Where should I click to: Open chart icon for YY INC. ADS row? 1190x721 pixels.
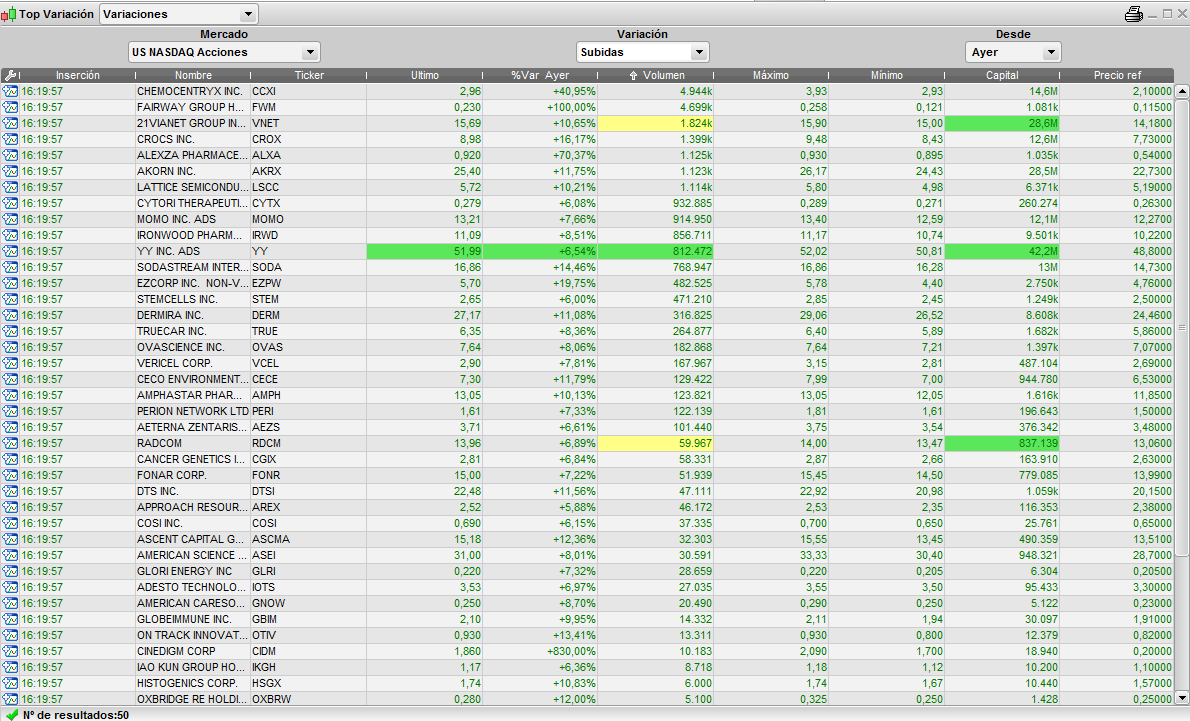11,250
